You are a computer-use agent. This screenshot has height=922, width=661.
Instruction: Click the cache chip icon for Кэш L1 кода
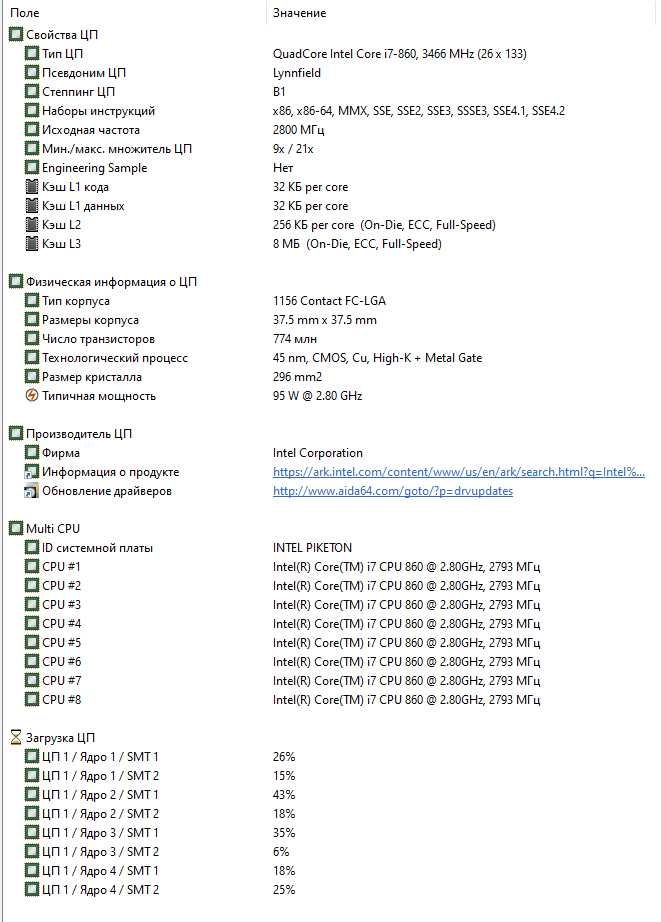32,187
